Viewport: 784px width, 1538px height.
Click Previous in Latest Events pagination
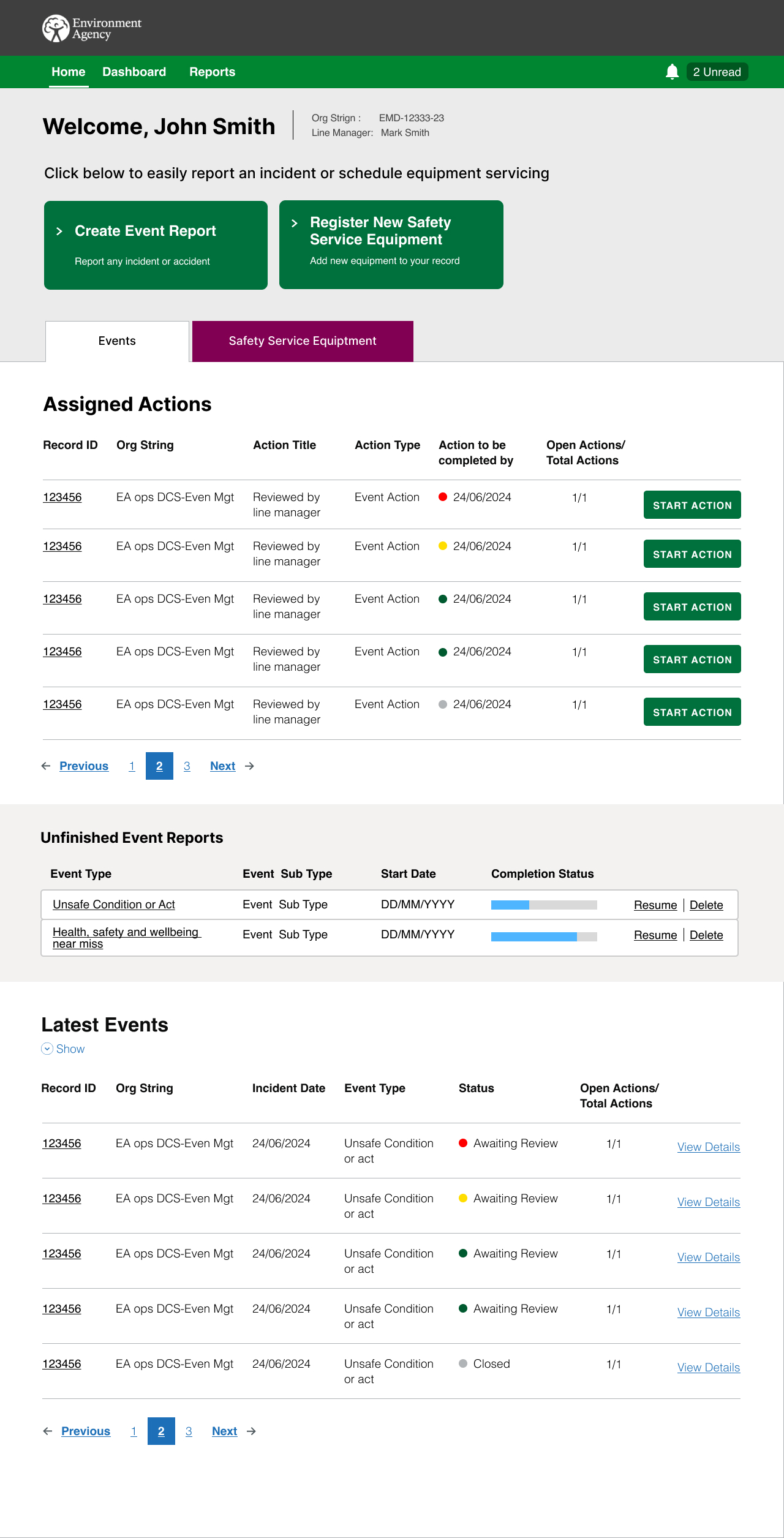tap(86, 1431)
